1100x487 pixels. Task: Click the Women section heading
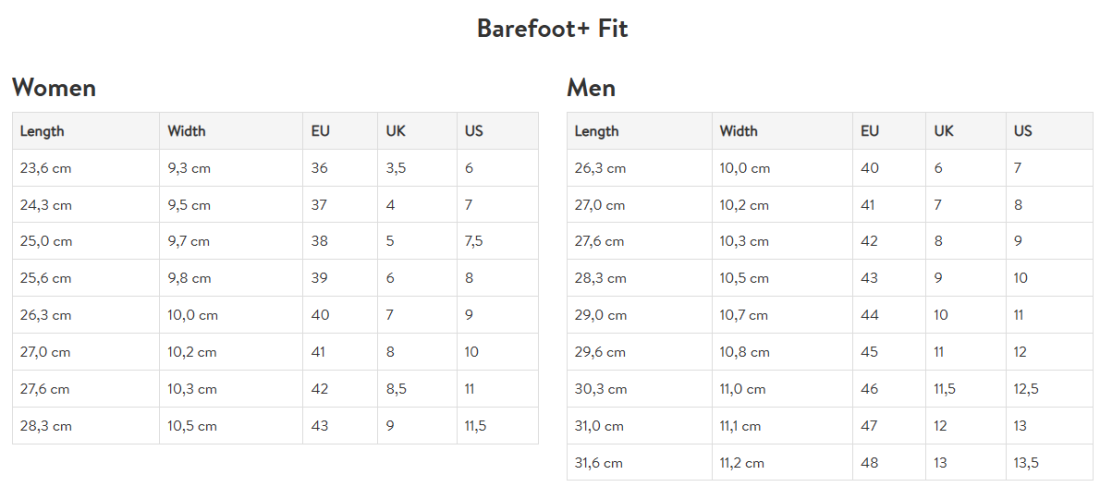pyautogui.click(x=54, y=88)
